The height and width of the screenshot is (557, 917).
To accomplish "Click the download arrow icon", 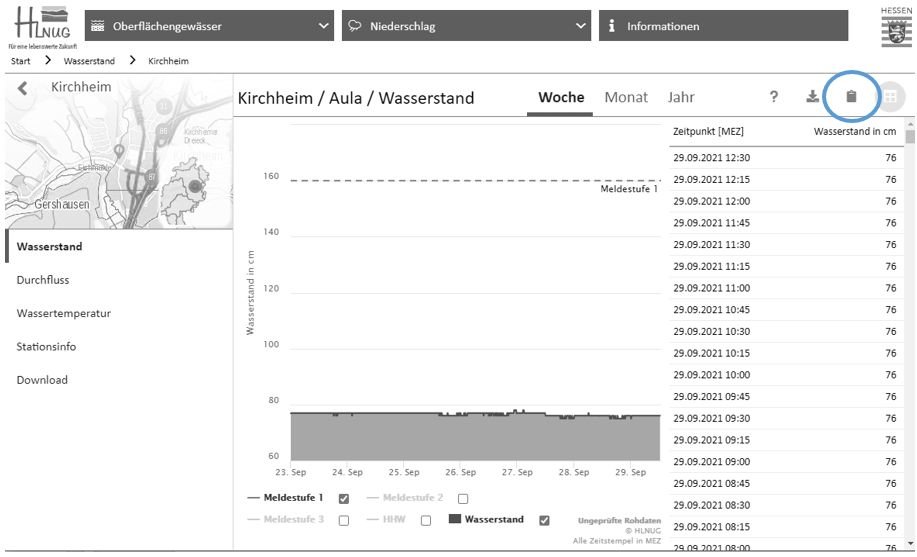I will (x=813, y=97).
